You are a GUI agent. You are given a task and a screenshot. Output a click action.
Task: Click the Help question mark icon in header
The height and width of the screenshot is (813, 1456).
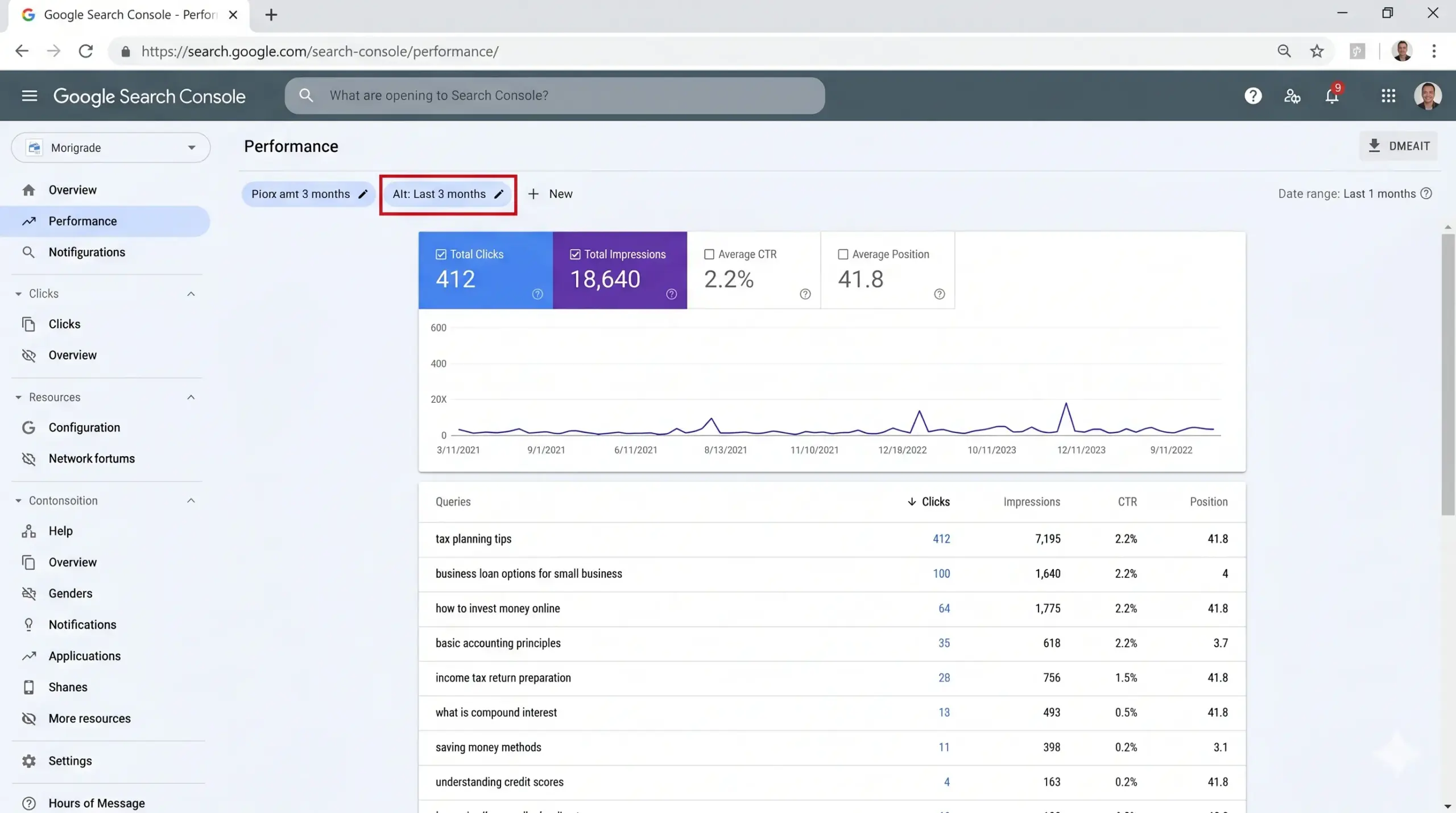tap(1253, 96)
